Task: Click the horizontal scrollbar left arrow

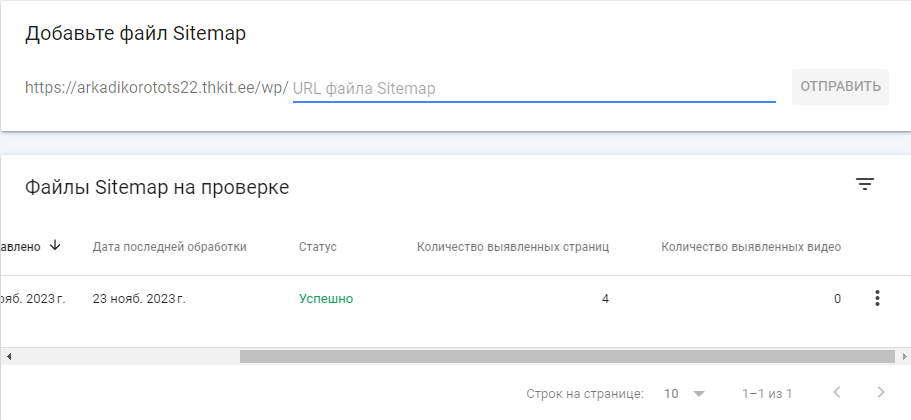Action: (8, 356)
